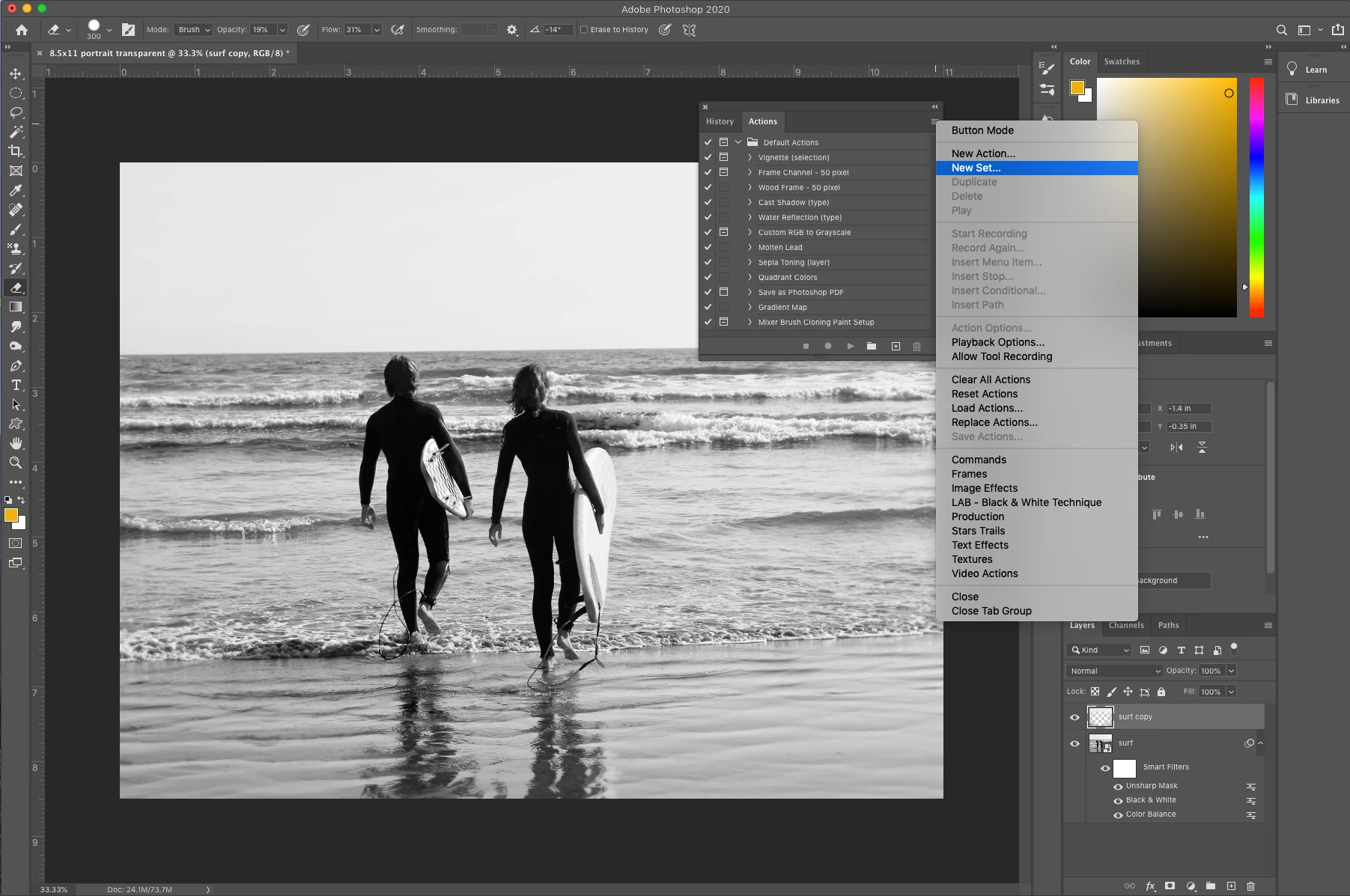Select the Zoom tool in toolbar
The height and width of the screenshot is (896, 1350).
15,463
